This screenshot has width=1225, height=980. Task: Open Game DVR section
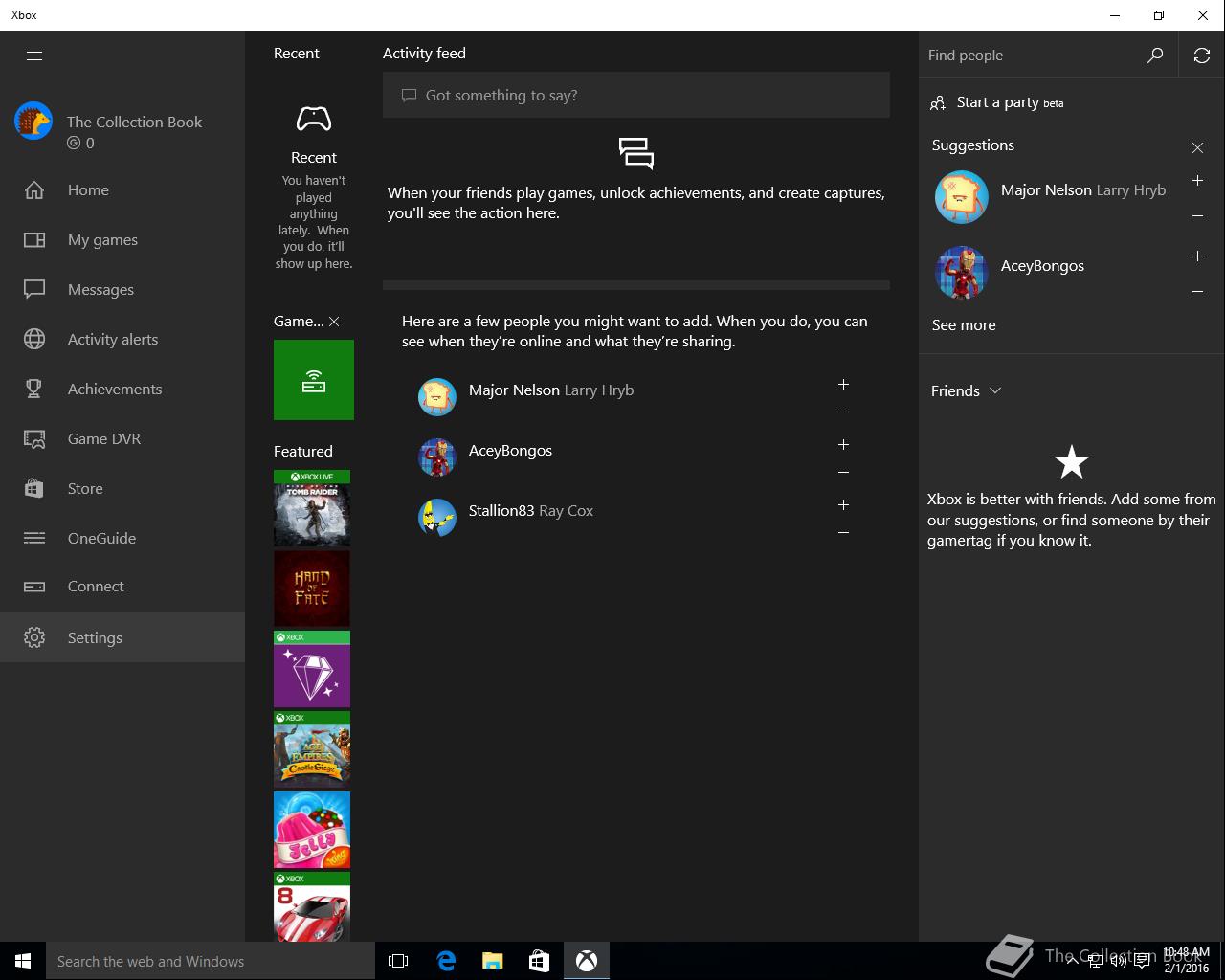tap(122, 438)
